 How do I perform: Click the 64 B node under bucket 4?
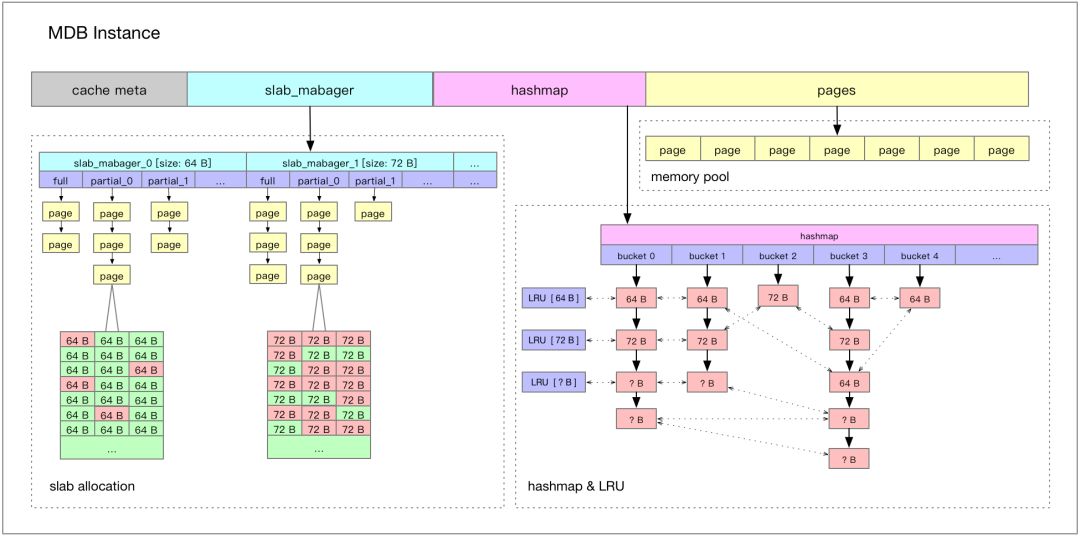click(920, 298)
